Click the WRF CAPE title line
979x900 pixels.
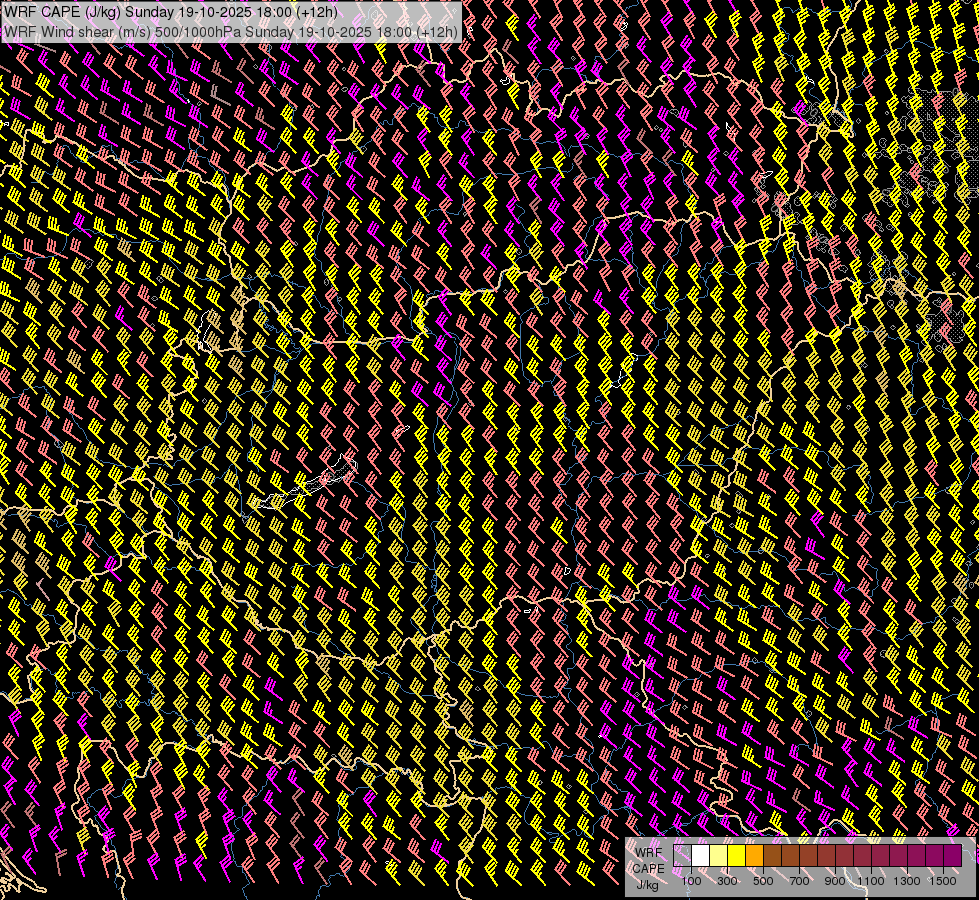[x=171, y=12]
